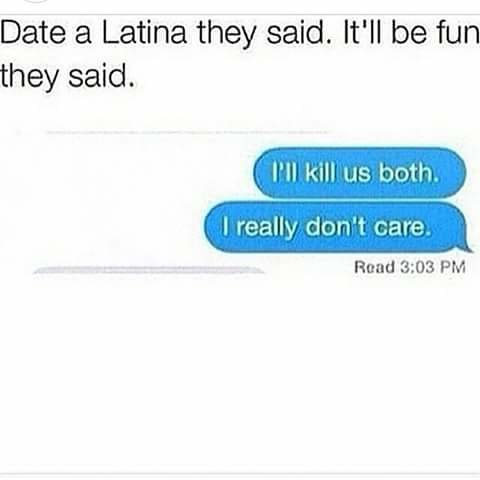
Task: Click the divider line above the caption
Action: tap(240, 14)
